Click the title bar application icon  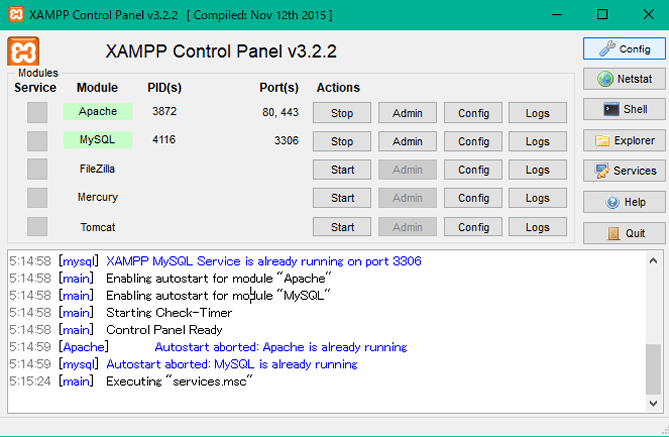click(x=13, y=15)
